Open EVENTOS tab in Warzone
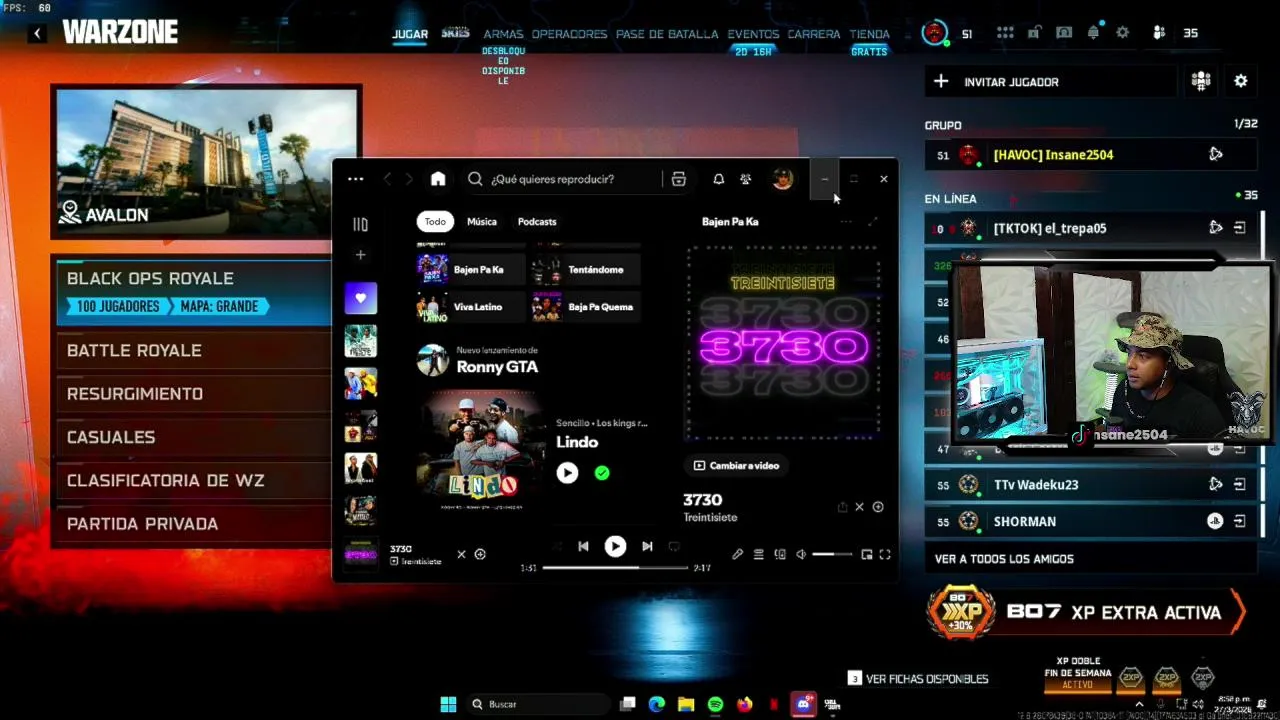This screenshot has height=720, width=1280. tap(753, 34)
